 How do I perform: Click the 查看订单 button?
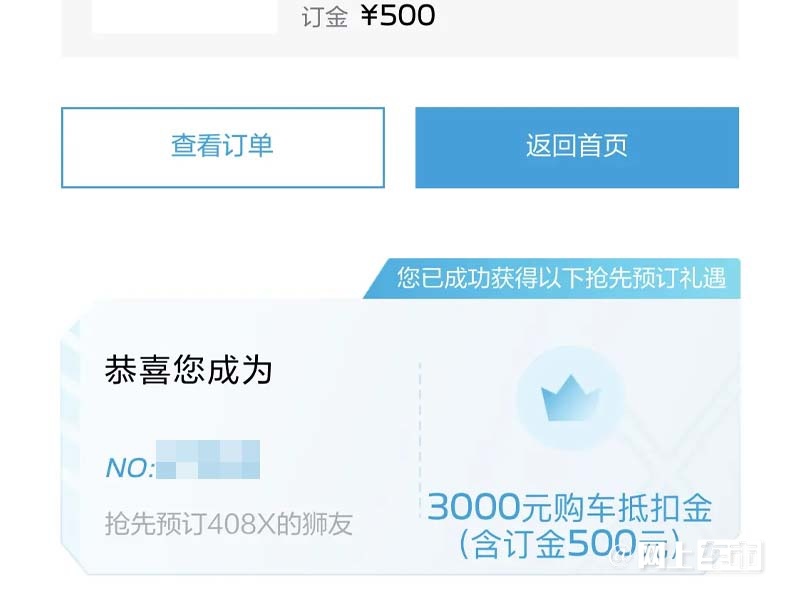[x=222, y=147]
